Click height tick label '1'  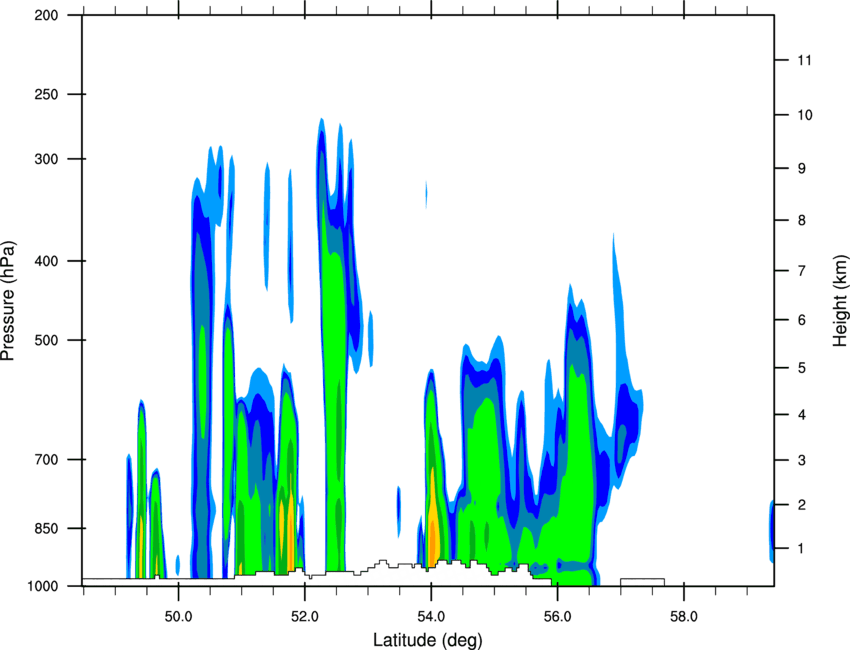tap(802, 549)
